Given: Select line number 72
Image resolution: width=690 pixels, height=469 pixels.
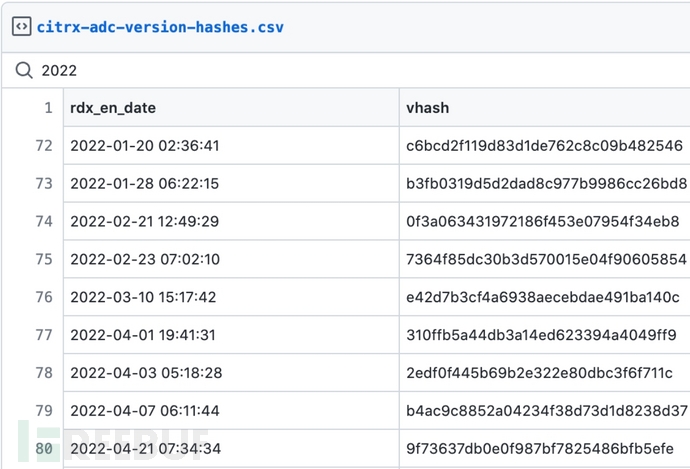Looking at the screenshot, I should [x=43, y=146].
